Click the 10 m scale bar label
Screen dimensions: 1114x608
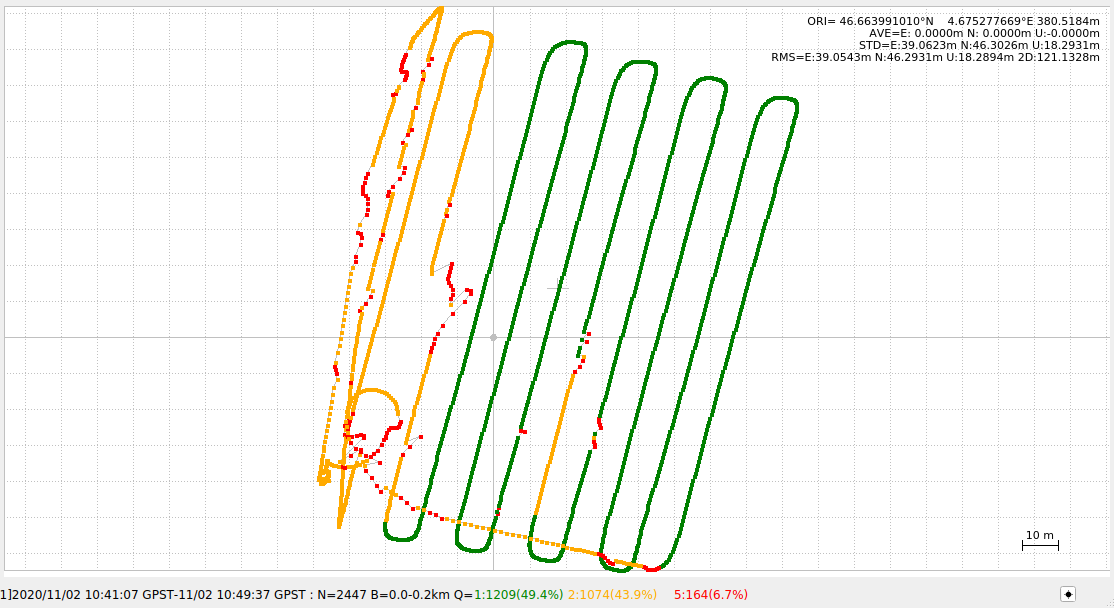[x=1039, y=535]
